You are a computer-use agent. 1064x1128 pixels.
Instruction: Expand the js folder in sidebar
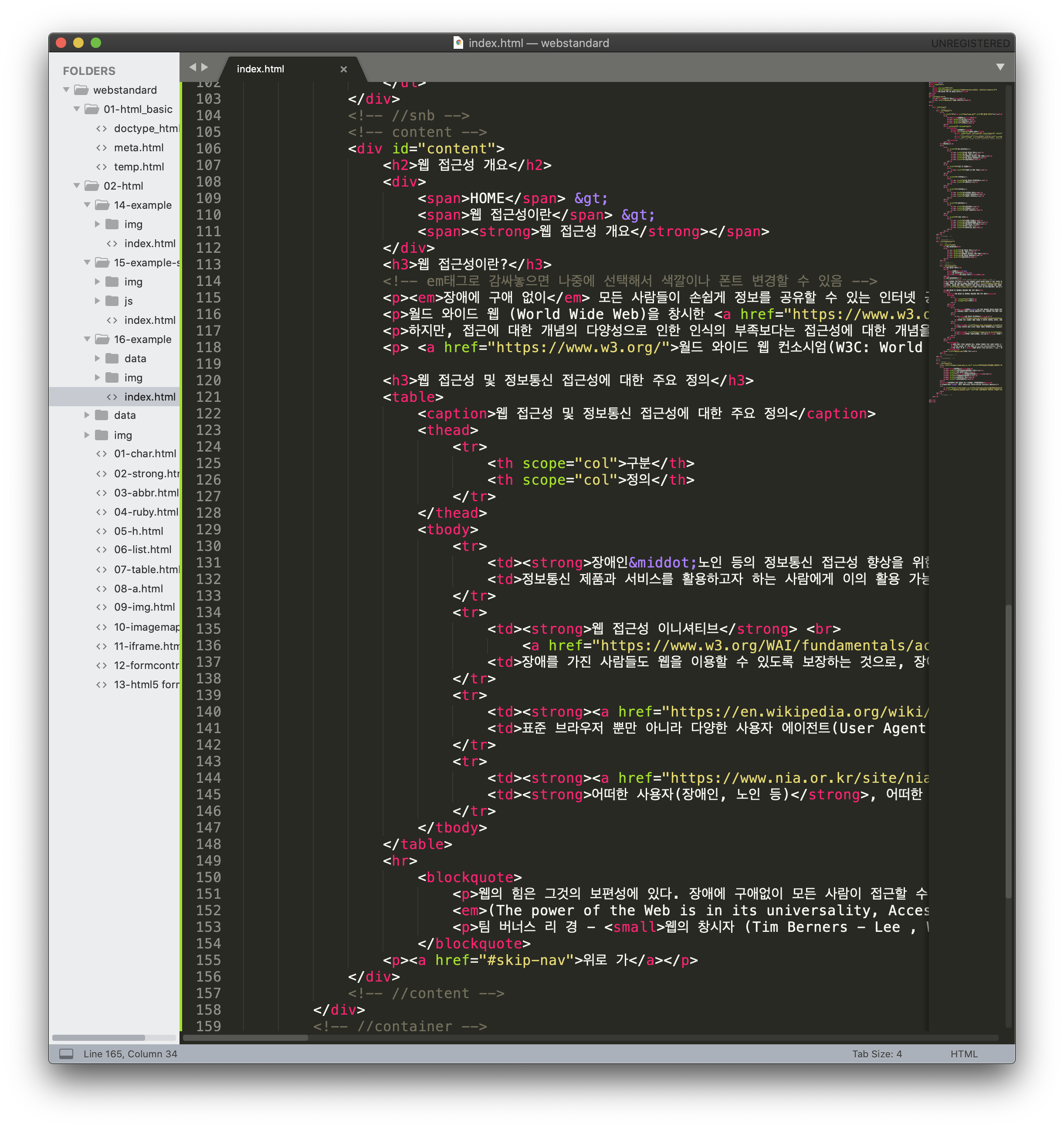click(97, 301)
